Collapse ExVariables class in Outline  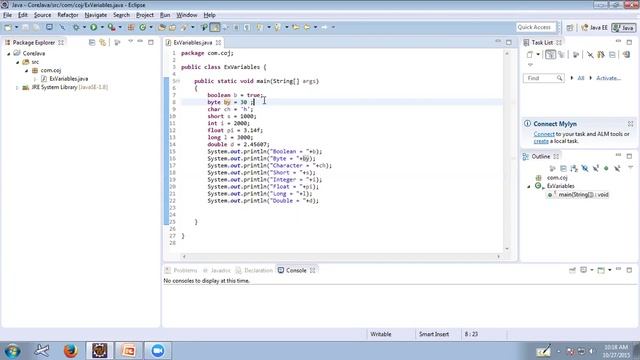(529, 187)
